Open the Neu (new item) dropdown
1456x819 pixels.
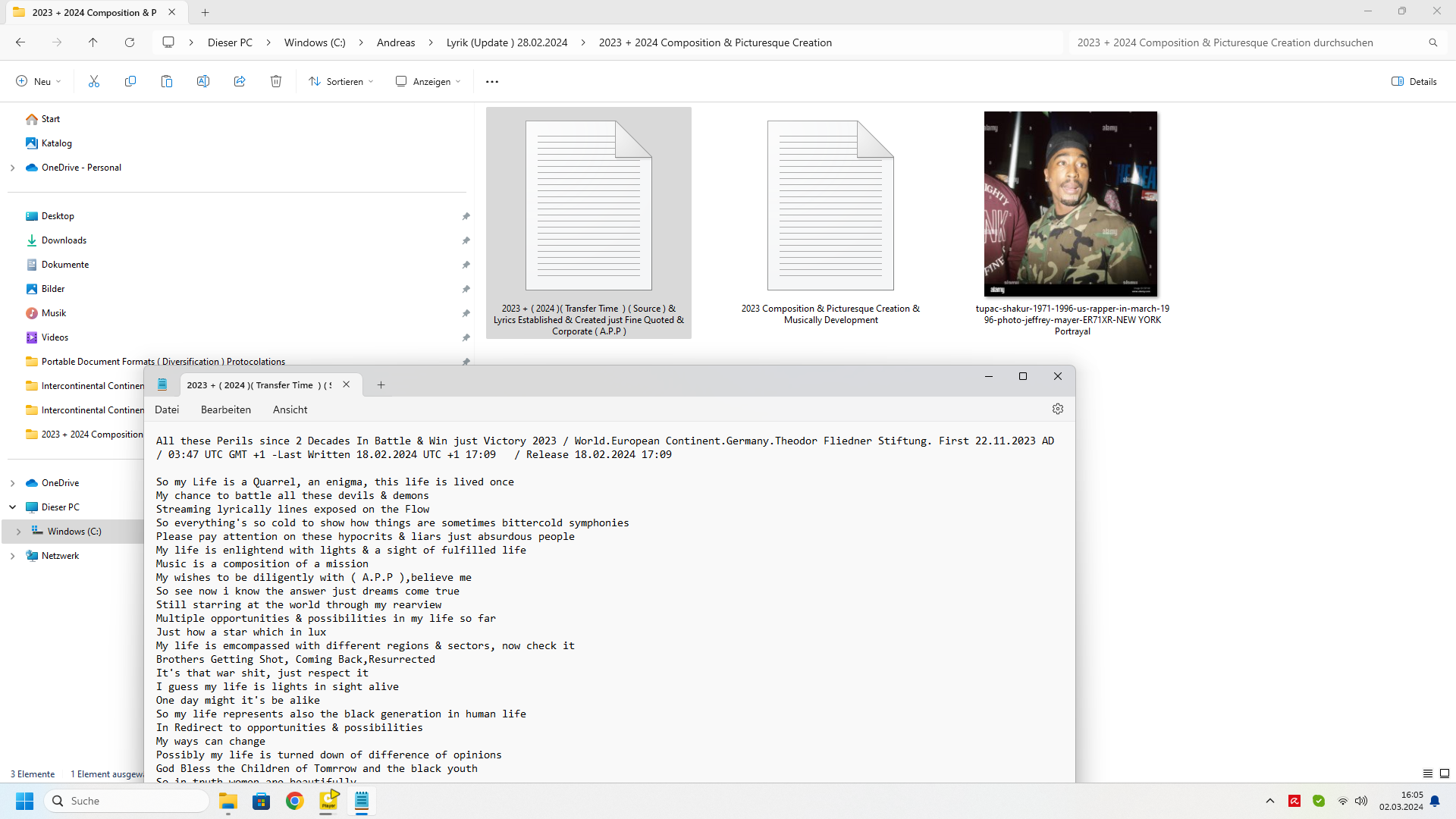point(39,81)
